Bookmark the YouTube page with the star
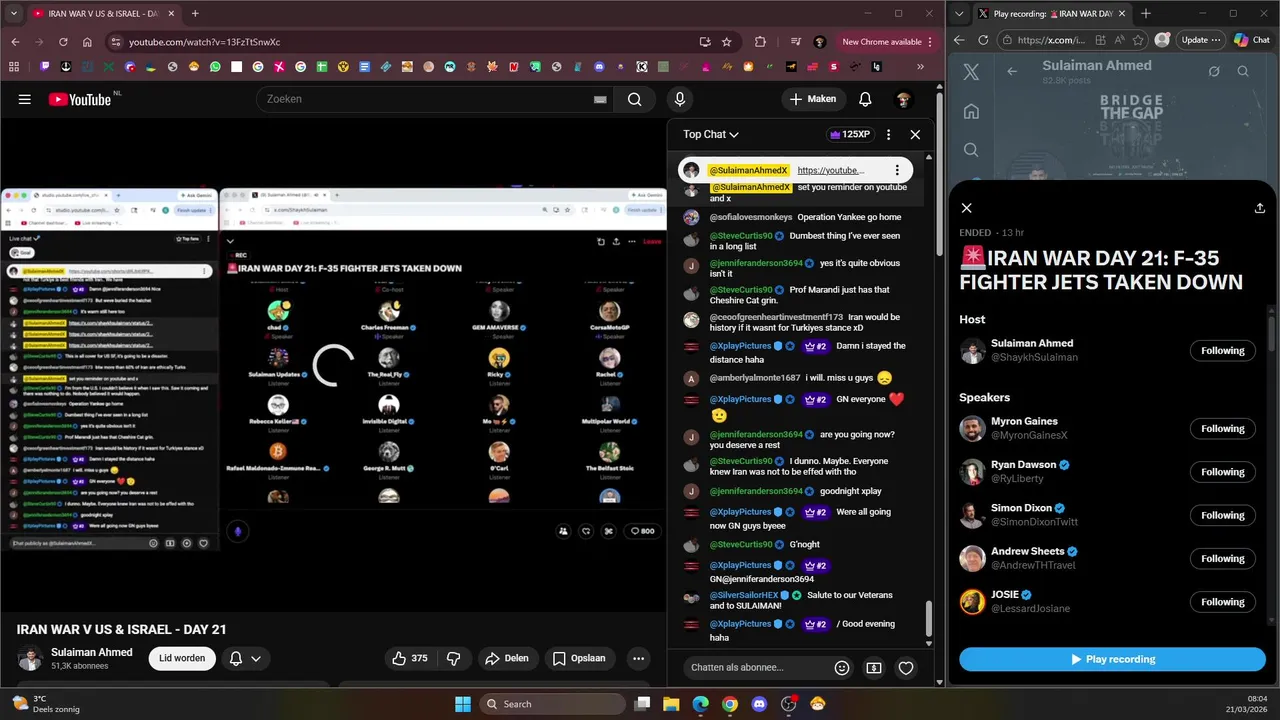This screenshot has width=1280, height=720. click(726, 42)
